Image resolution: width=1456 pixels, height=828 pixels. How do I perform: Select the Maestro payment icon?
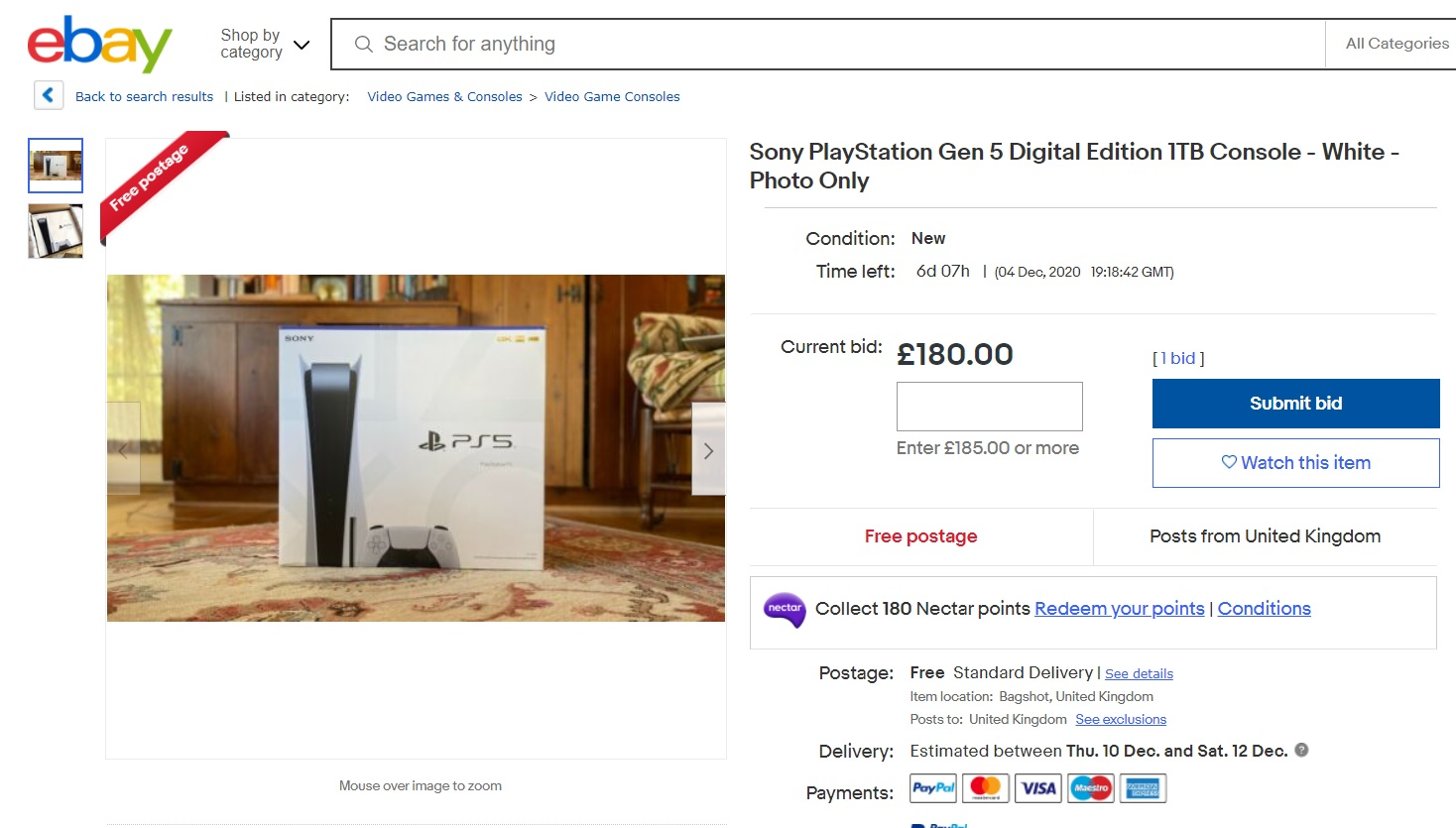(1090, 787)
